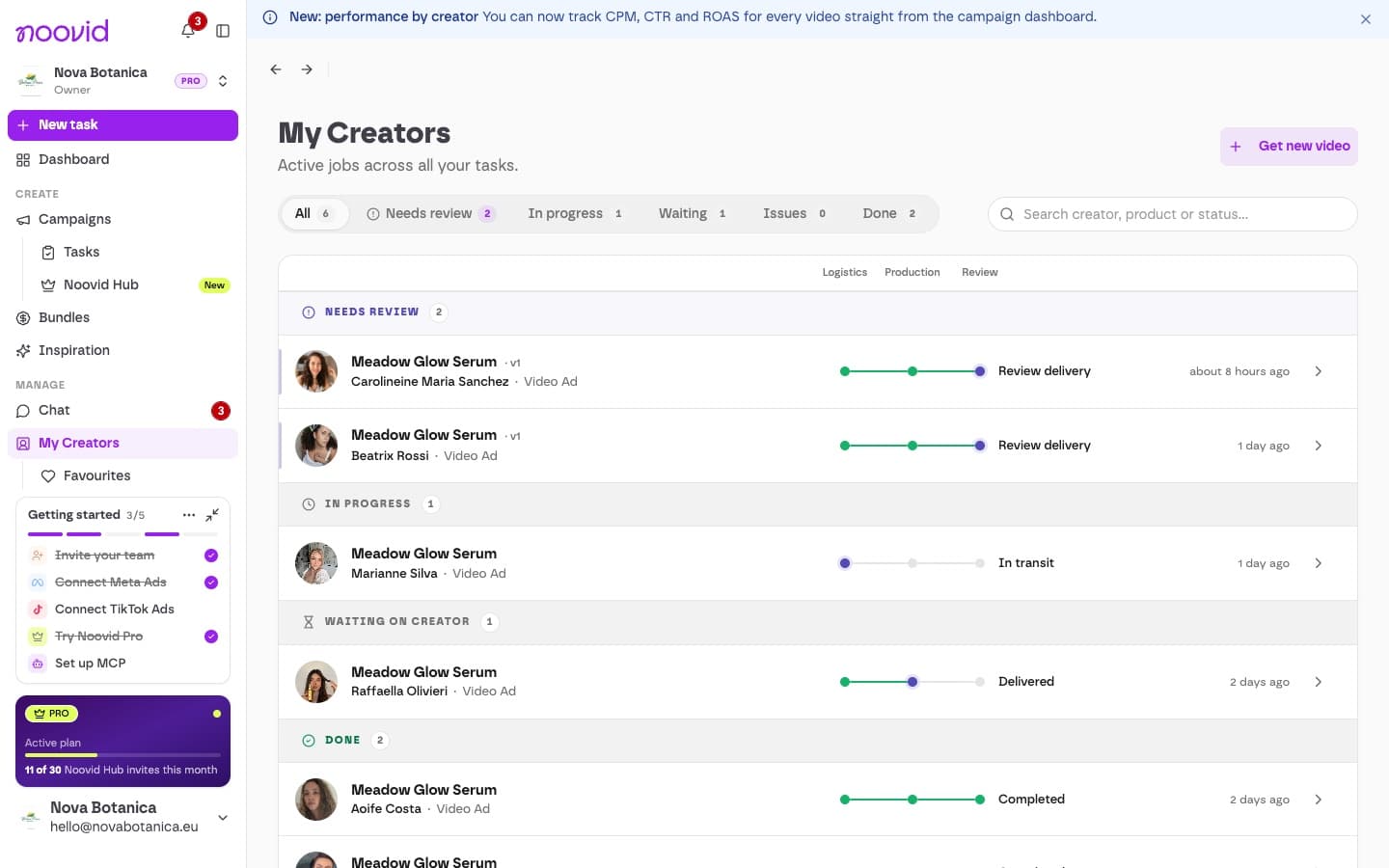This screenshot has width=1389, height=868.
Task: Go back with the left arrow
Action: point(276,69)
